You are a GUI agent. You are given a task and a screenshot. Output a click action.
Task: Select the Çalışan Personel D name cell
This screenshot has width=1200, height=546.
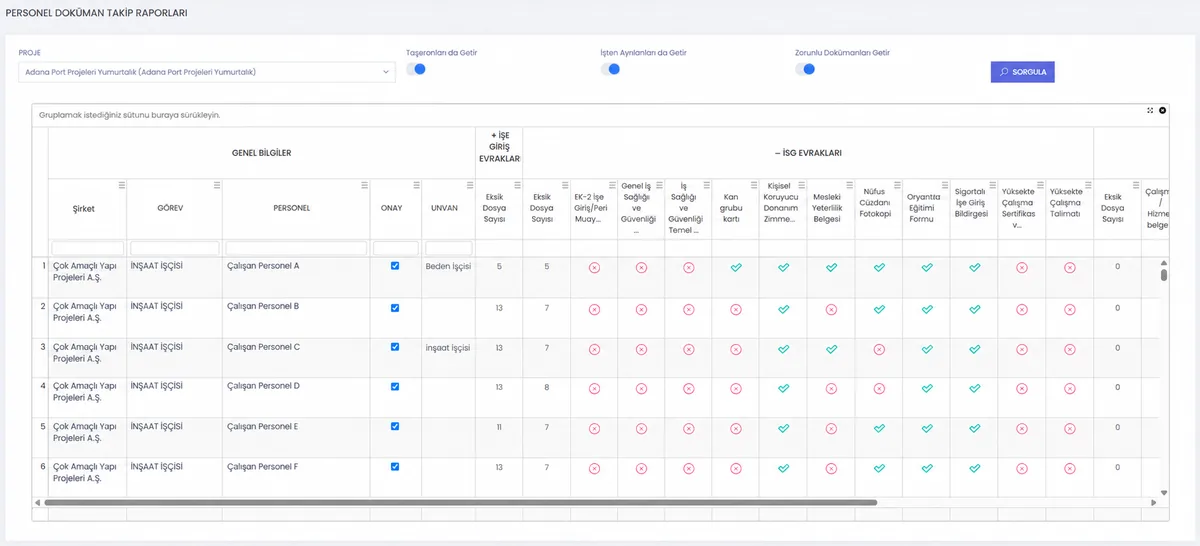tap(296, 398)
